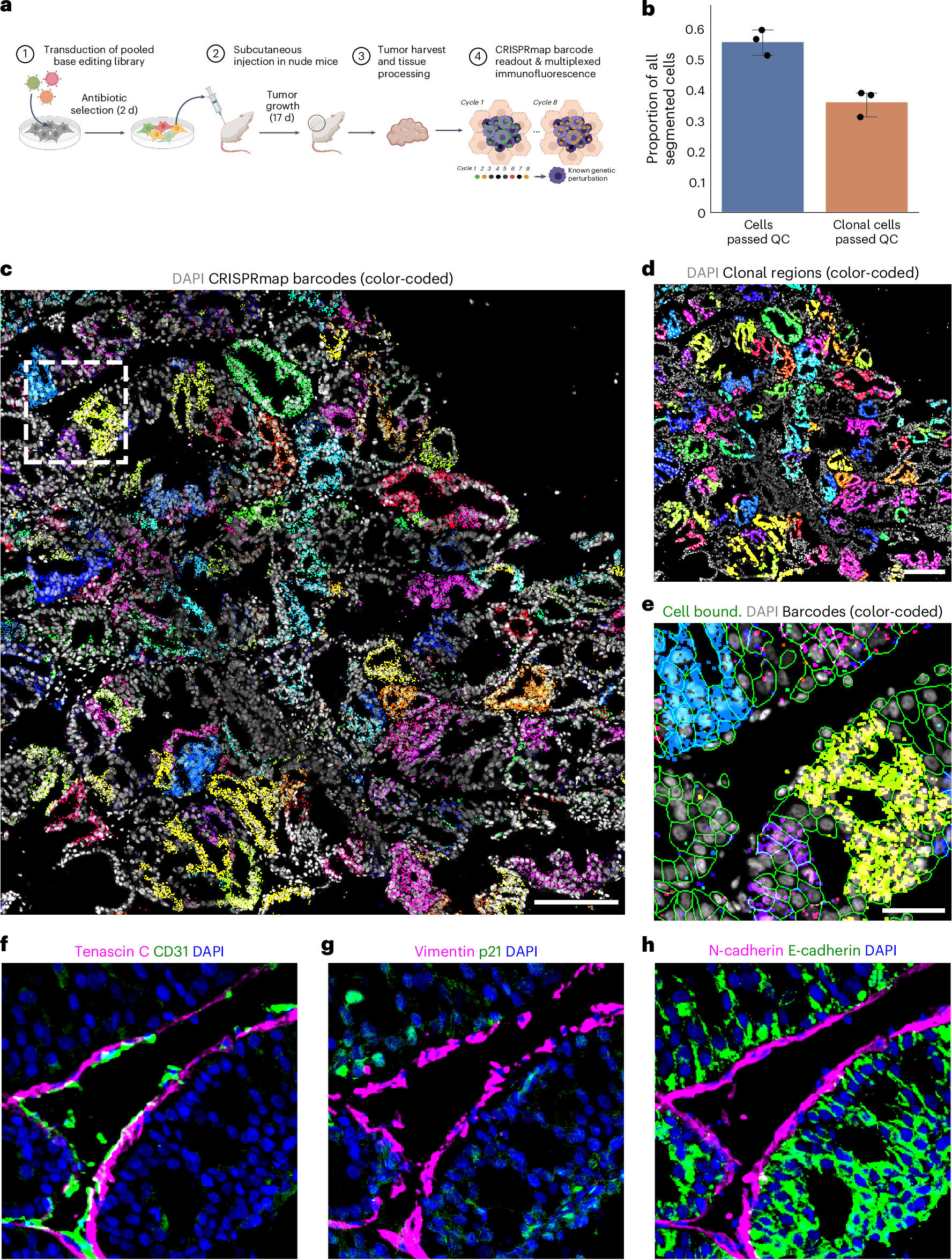Click the purple cell beside Known genetic perturbation
Screen dimensions: 952x1260
coord(556,175)
